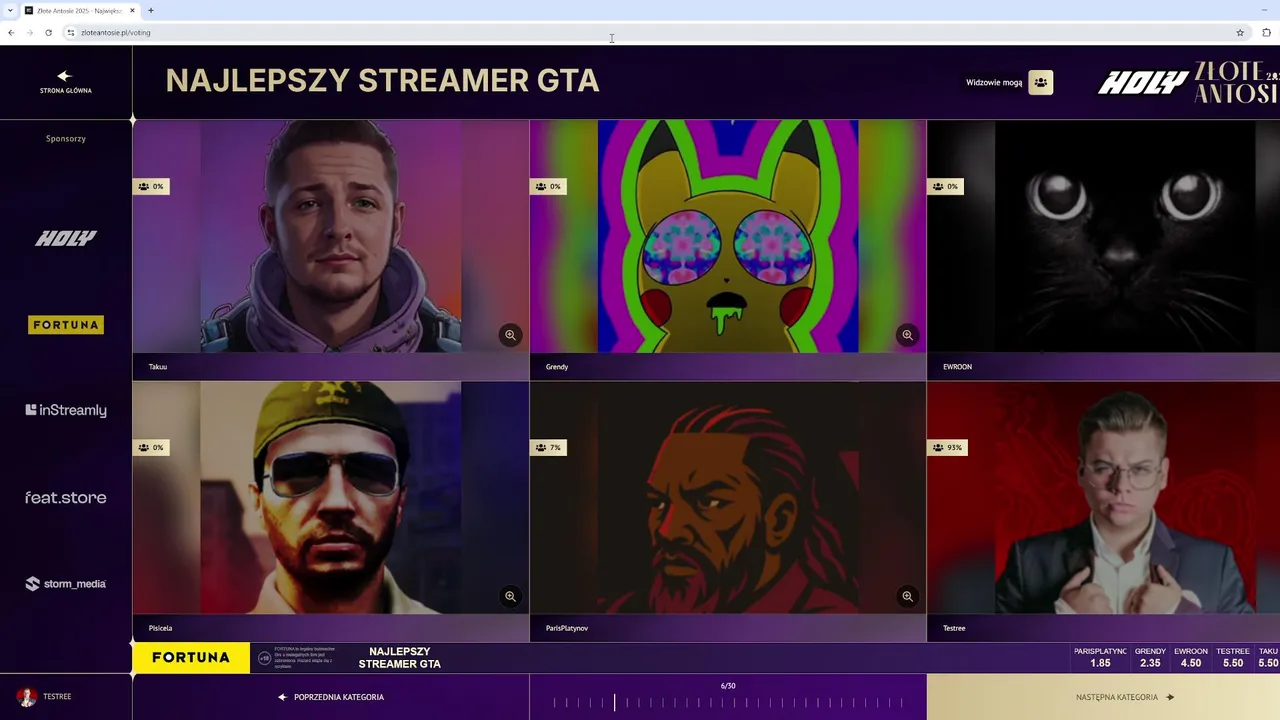
Task: Open a new browser tab with the plus icon
Action: (x=151, y=10)
